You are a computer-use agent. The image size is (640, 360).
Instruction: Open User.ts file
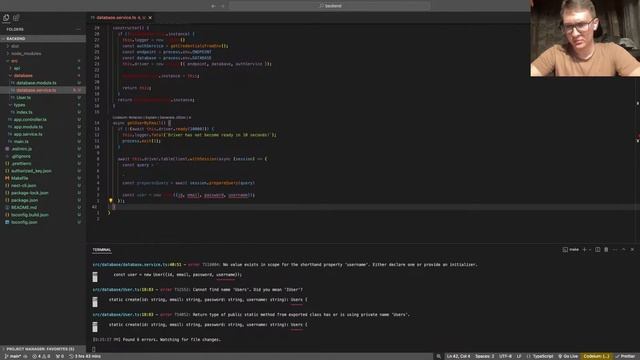[x=23, y=98]
